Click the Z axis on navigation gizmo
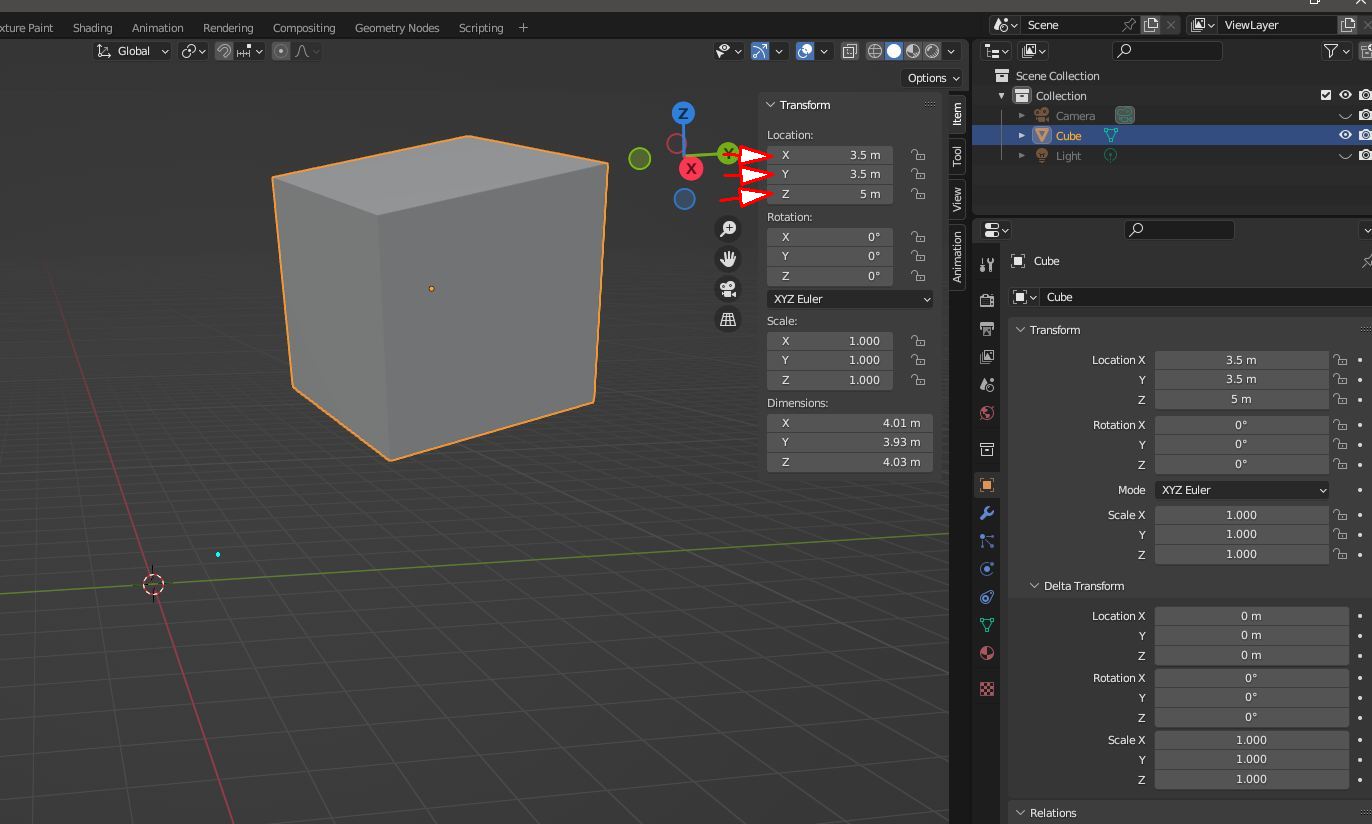1372x824 pixels. pyautogui.click(x=683, y=113)
